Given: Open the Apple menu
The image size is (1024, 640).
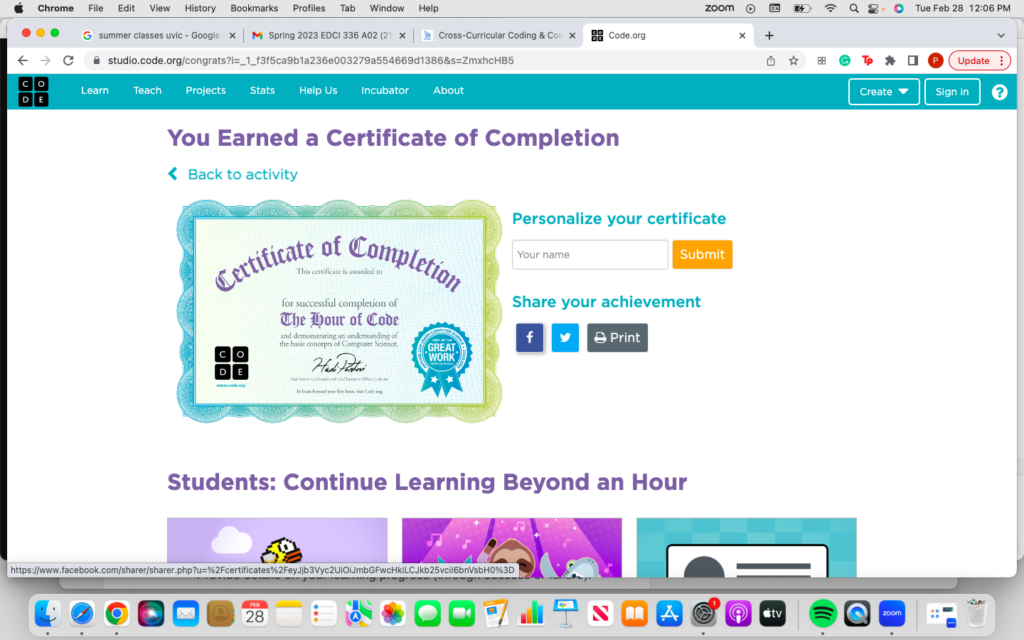Looking at the screenshot, I should pos(18,8).
